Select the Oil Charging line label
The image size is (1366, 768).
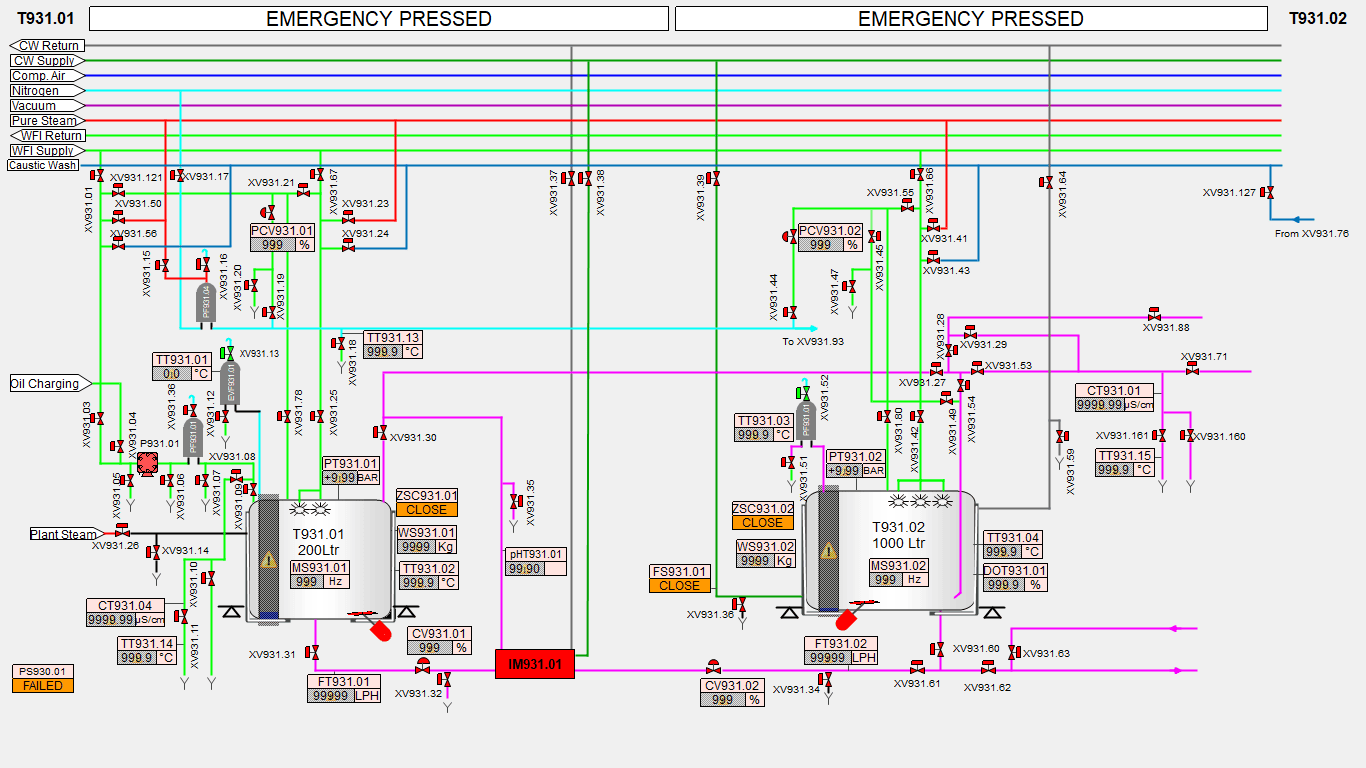pyautogui.click(x=45, y=384)
